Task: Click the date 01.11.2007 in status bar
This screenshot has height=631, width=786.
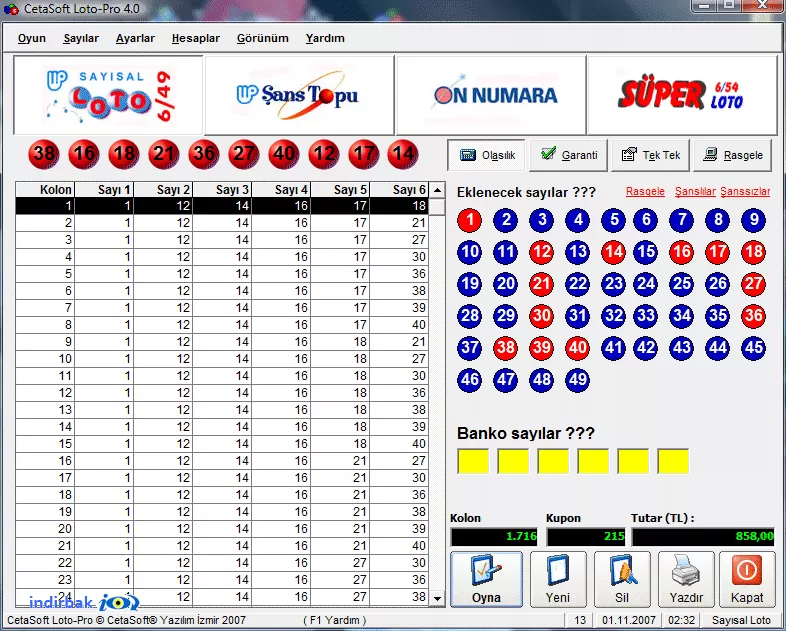Action: point(629,620)
